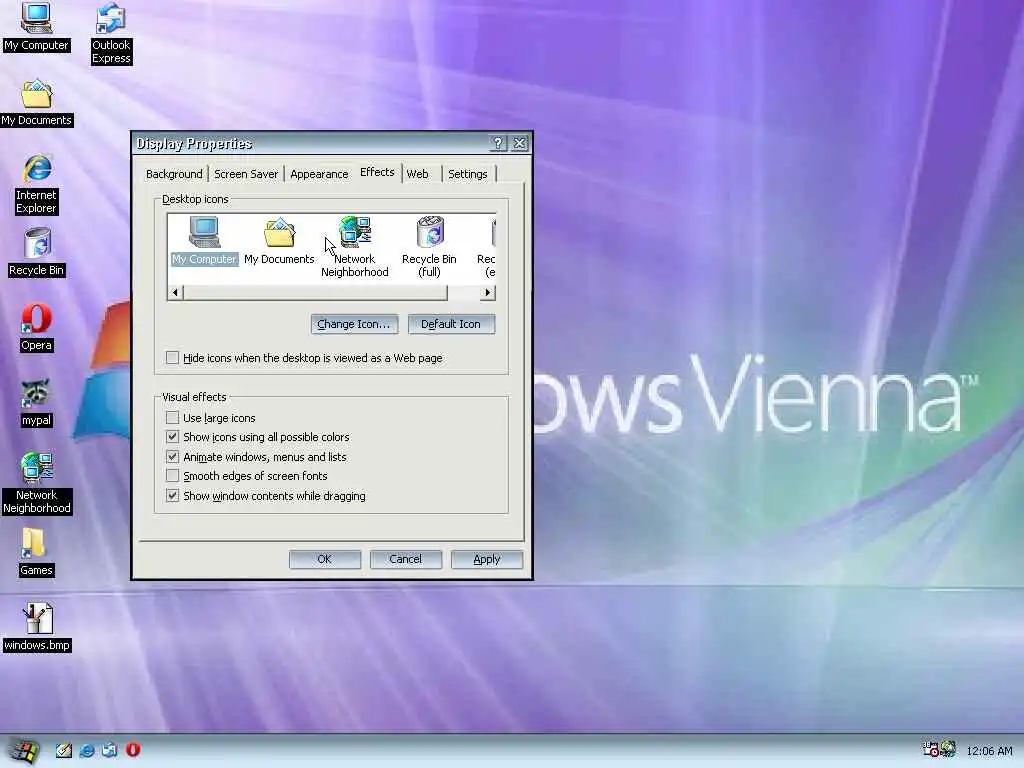Click the Change Icon... button
The height and width of the screenshot is (768, 1024).
coord(354,324)
